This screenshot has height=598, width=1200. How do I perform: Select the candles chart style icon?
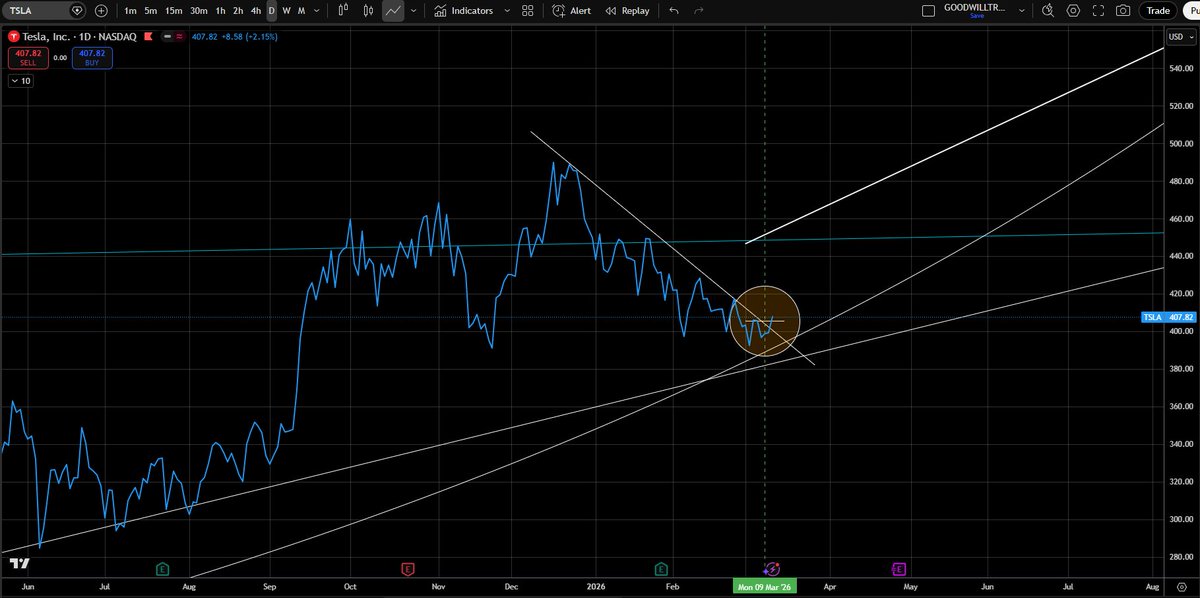tap(368, 11)
